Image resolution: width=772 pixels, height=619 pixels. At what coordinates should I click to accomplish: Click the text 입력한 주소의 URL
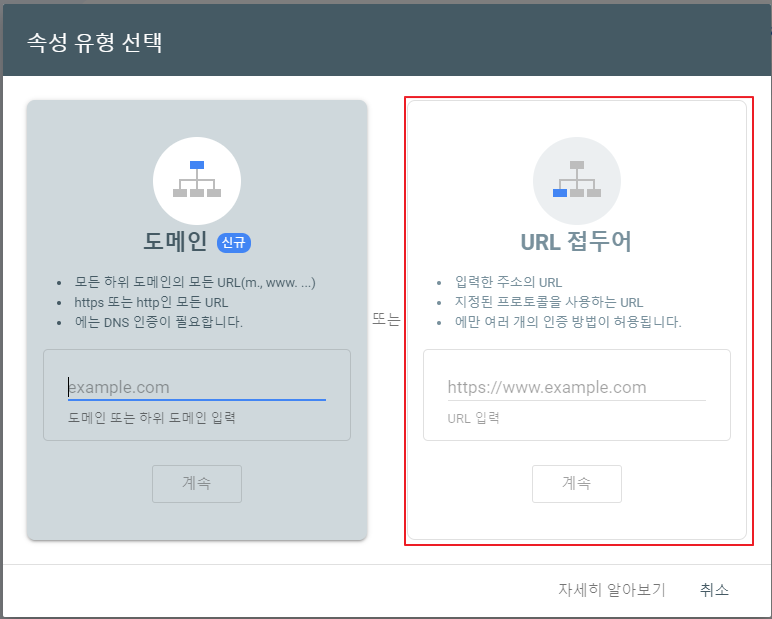click(508, 283)
